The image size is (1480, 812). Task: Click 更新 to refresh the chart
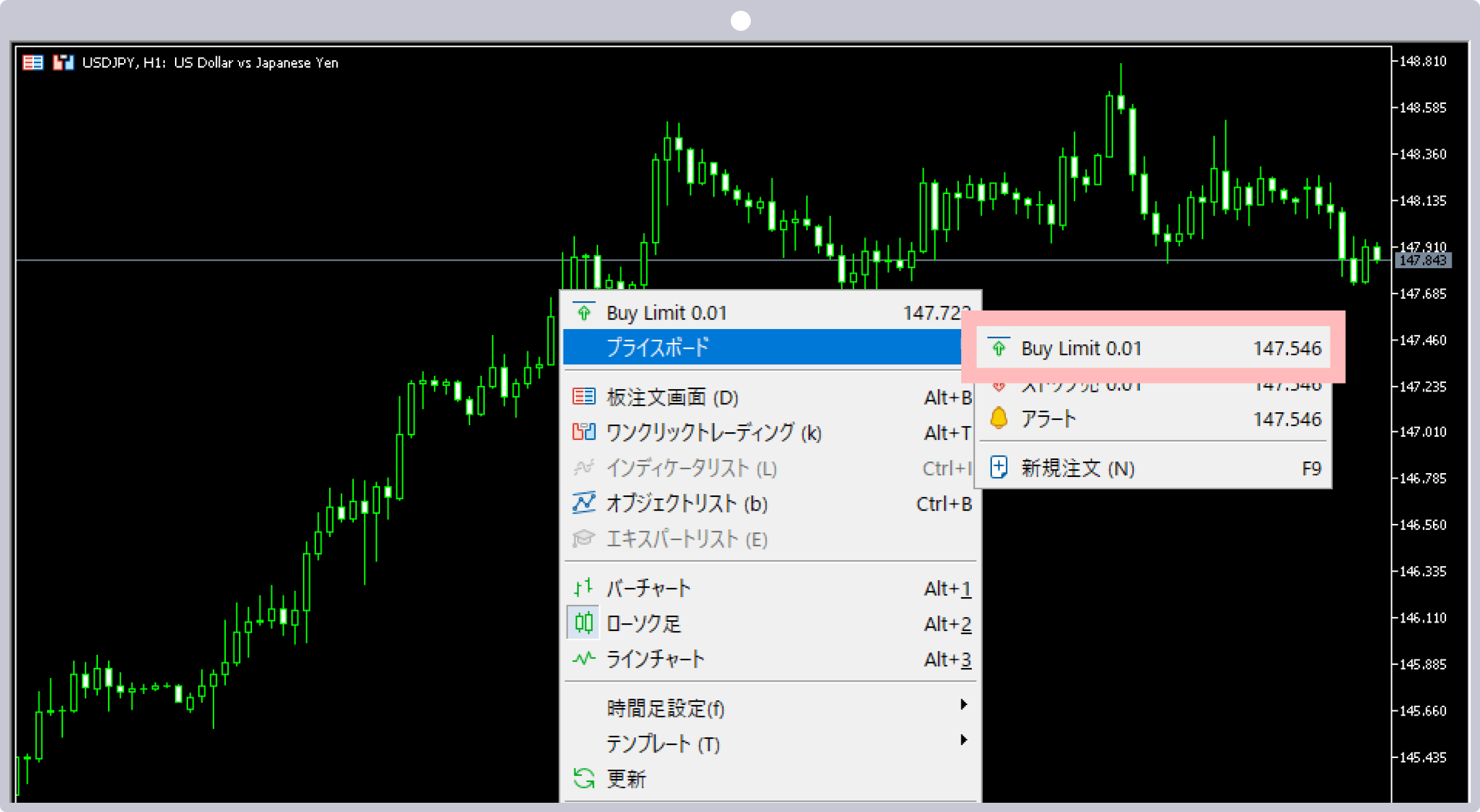click(x=772, y=779)
